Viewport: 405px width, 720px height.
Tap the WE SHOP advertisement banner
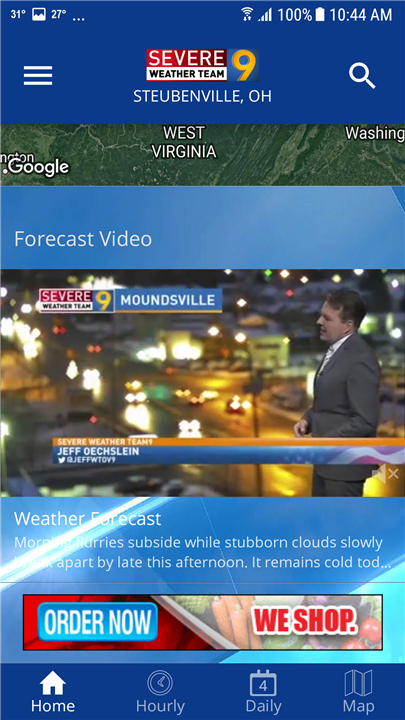tap(202, 622)
